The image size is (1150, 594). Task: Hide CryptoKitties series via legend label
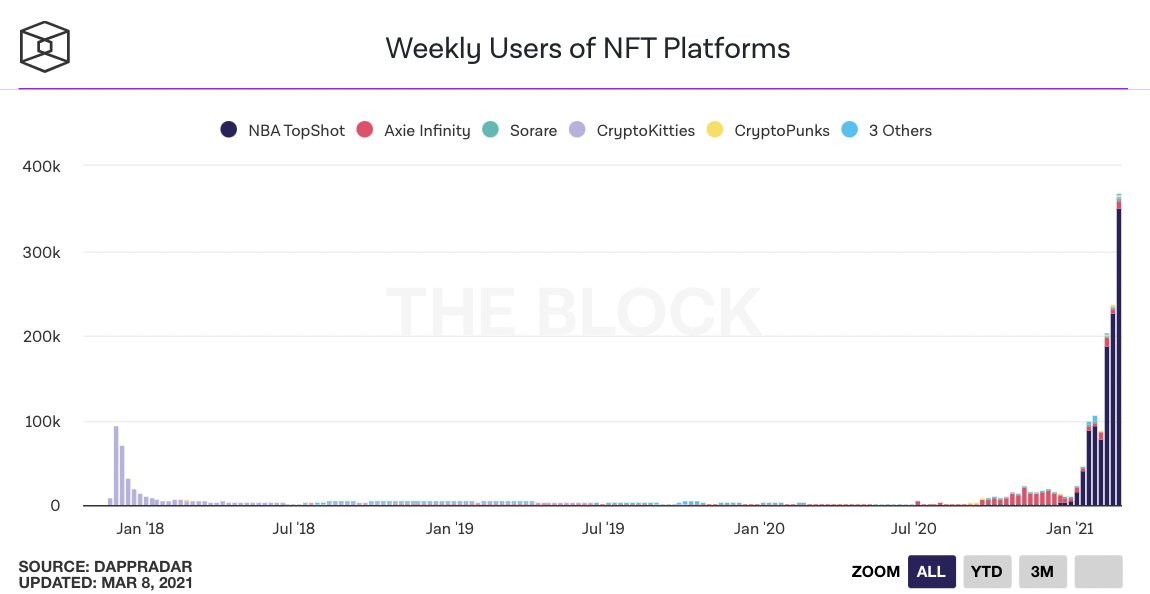coord(645,130)
